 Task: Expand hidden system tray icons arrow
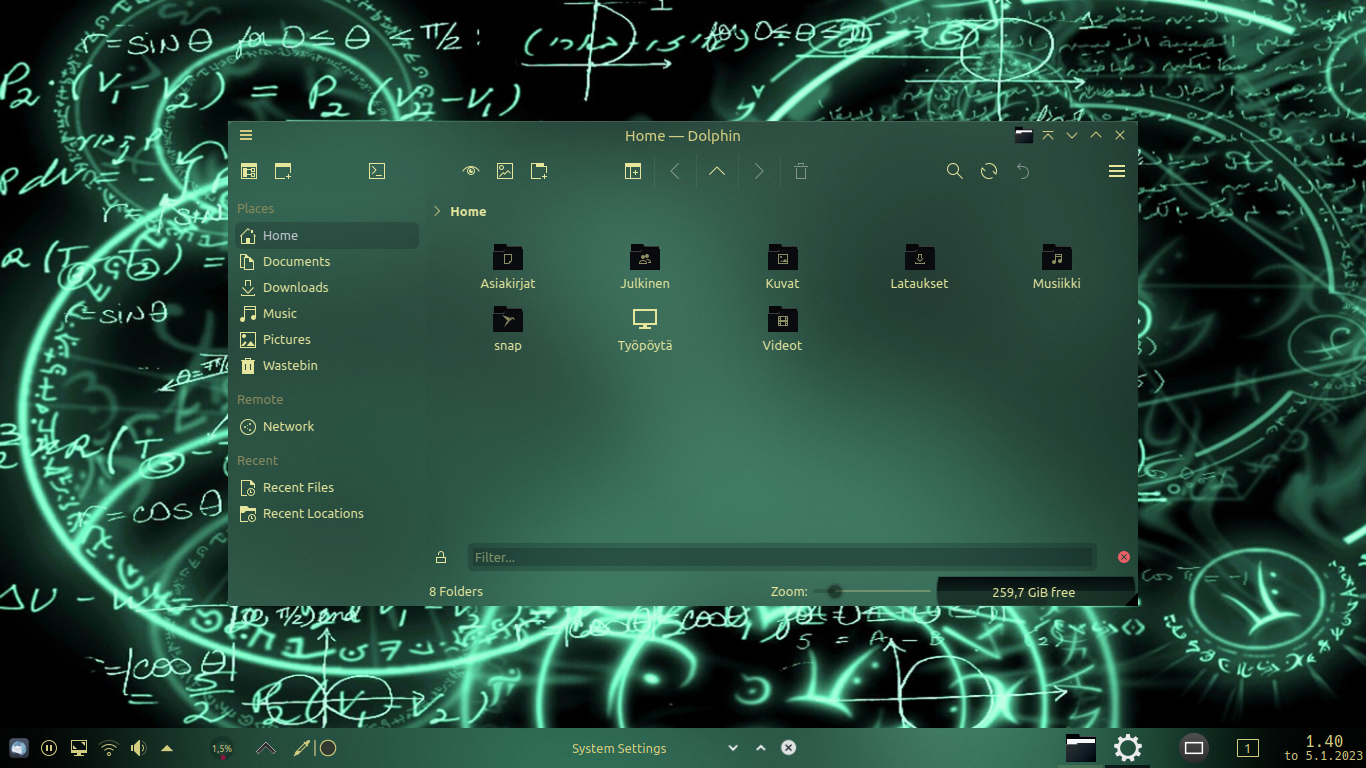[x=167, y=748]
